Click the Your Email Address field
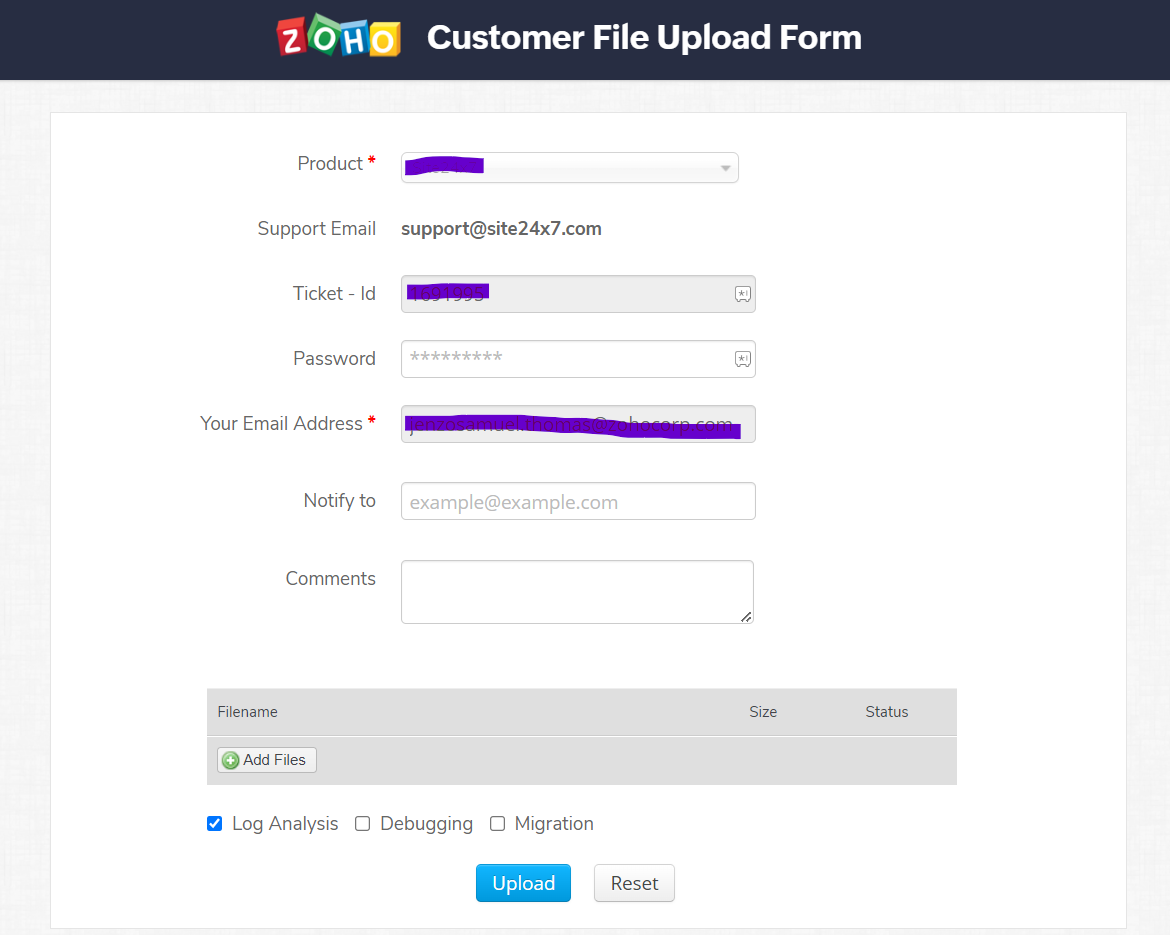The width and height of the screenshot is (1170, 935). (578, 424)
